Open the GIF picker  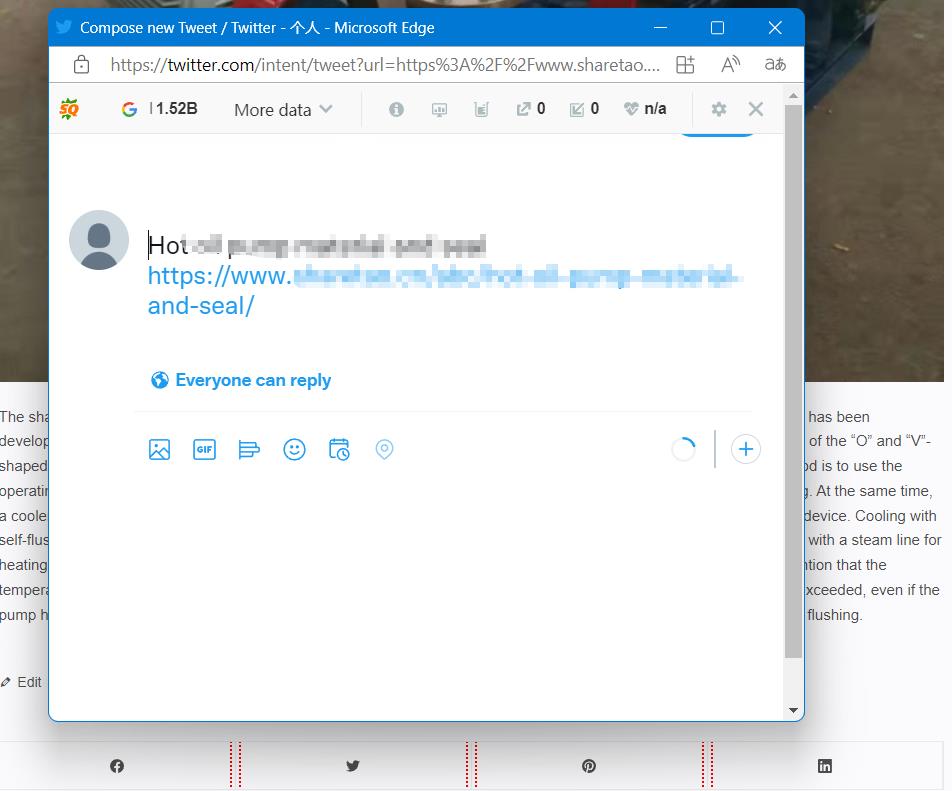(x=205, y=449)
